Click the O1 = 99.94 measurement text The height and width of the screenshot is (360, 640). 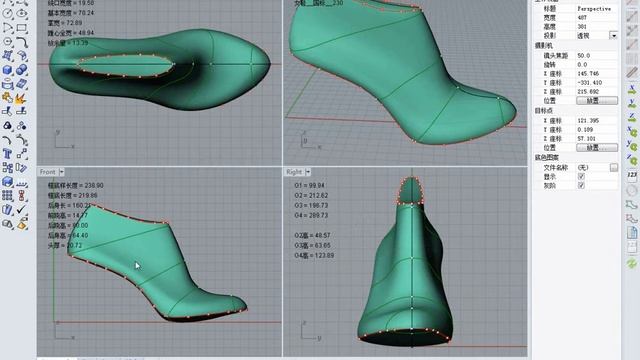click(309, 185)
